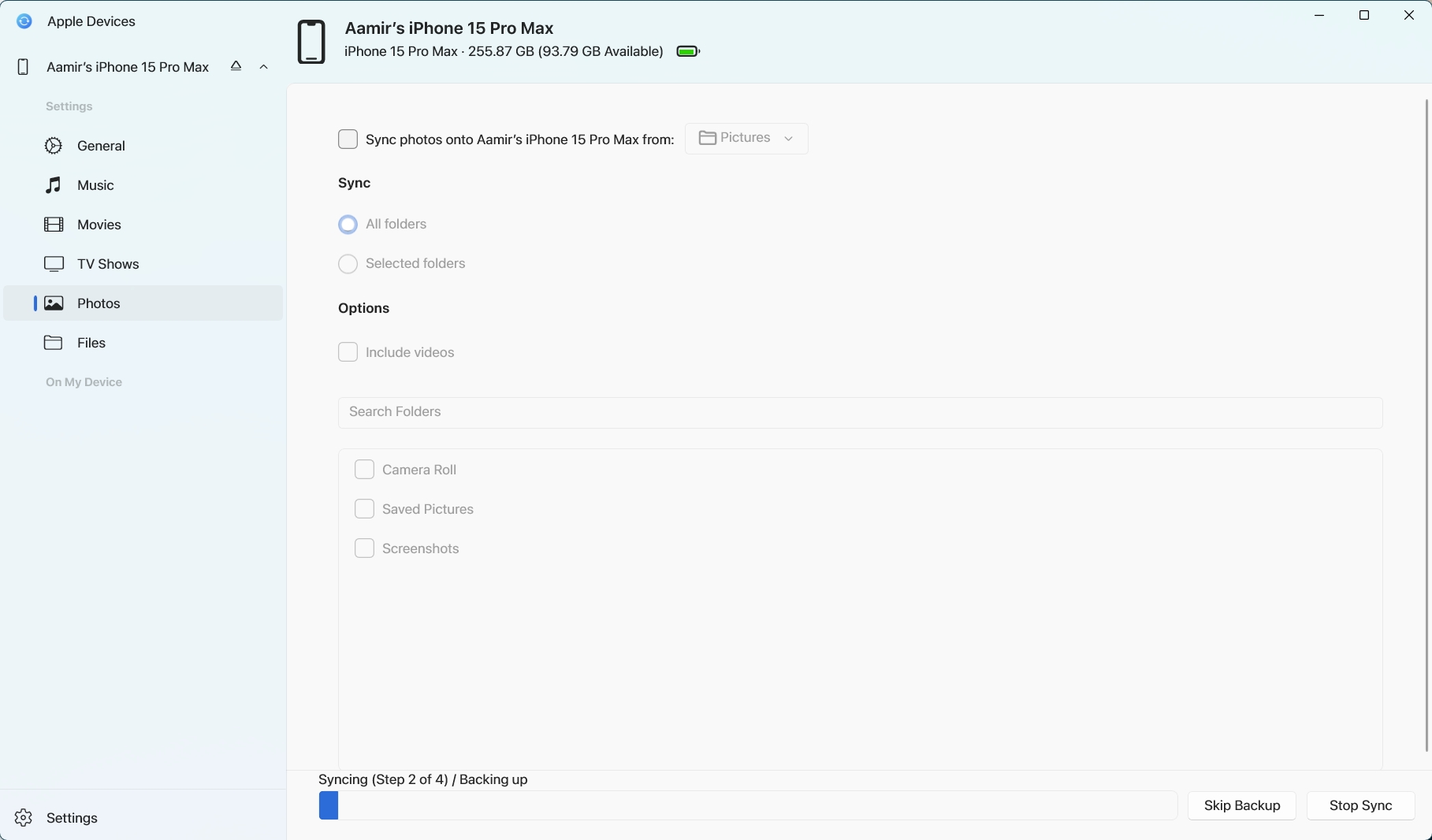Image resolution: width=1432 pixels, height=840 pixels.
Task: Click the 'Options' section heading
Action: click(363, 308)
